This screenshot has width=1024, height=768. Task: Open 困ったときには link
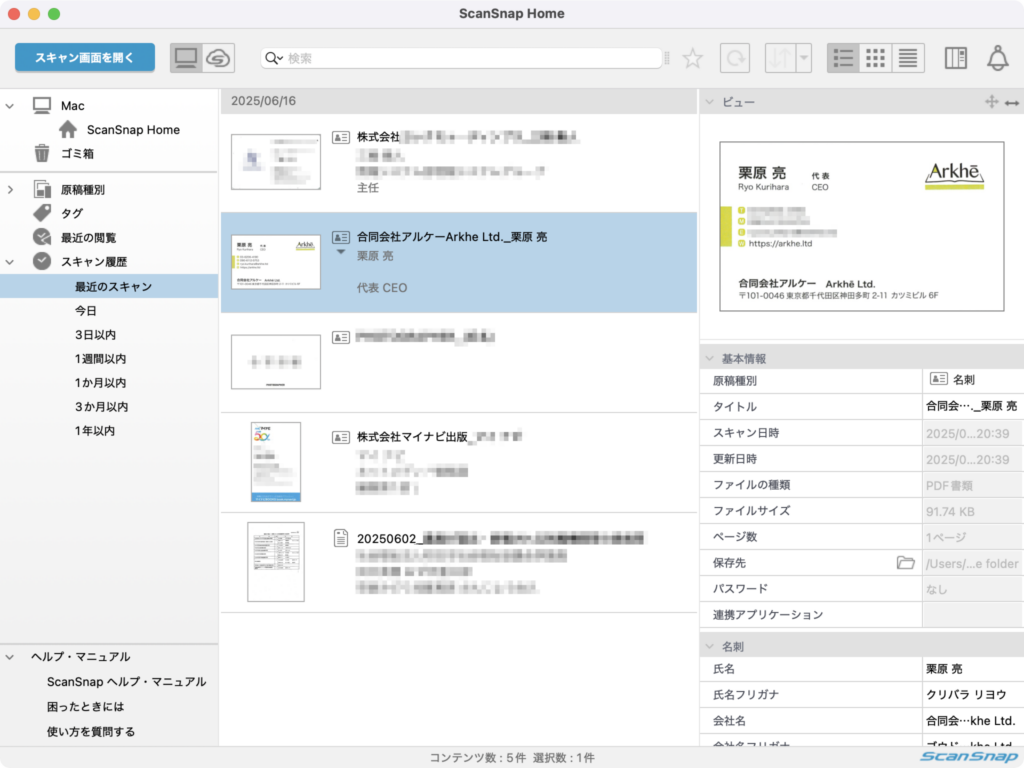point(85,707)
